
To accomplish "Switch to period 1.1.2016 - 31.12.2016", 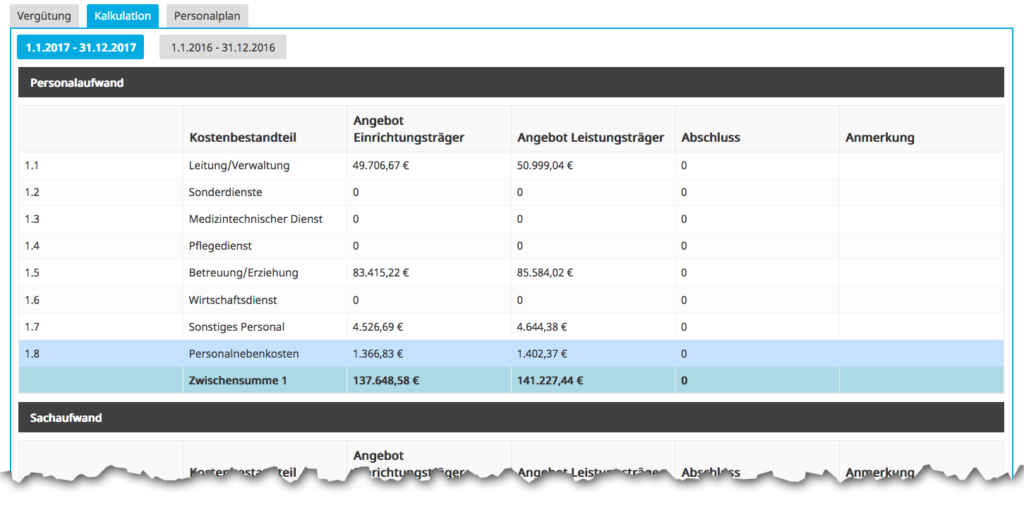I will (x=222, y=47).
